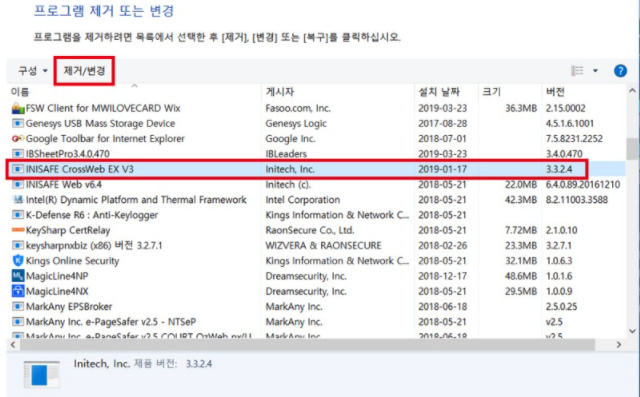Click the 제거/변경 uninstall/change button
640x397 pixels.
pos(84,71)
